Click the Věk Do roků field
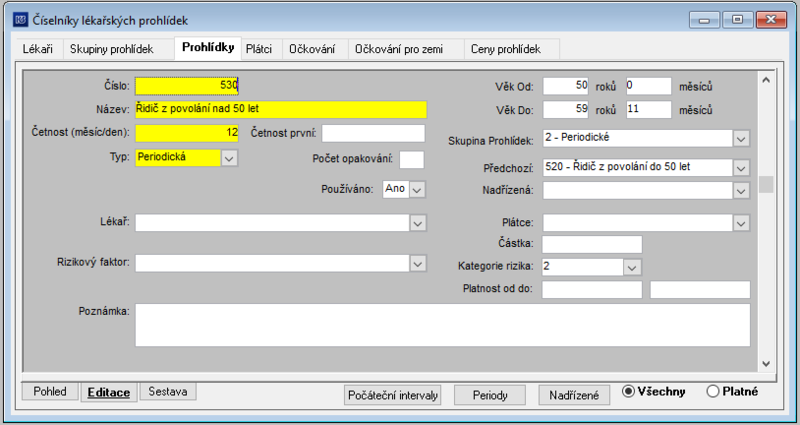Viewport: 800px width, 425px height. pos(566,110)
